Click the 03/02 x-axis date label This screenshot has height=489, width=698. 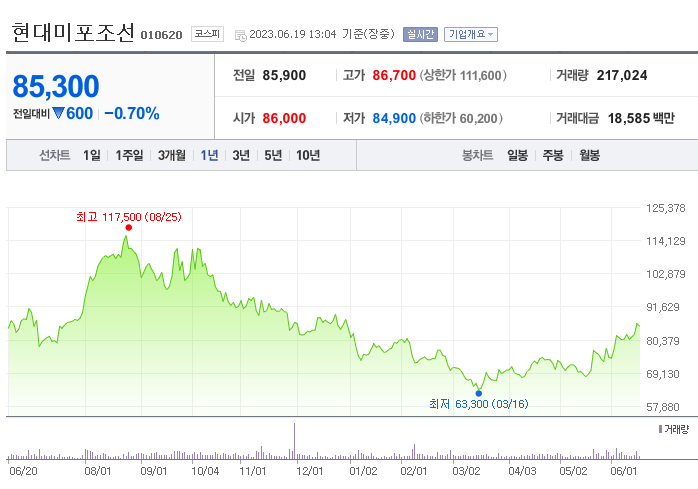467,471
